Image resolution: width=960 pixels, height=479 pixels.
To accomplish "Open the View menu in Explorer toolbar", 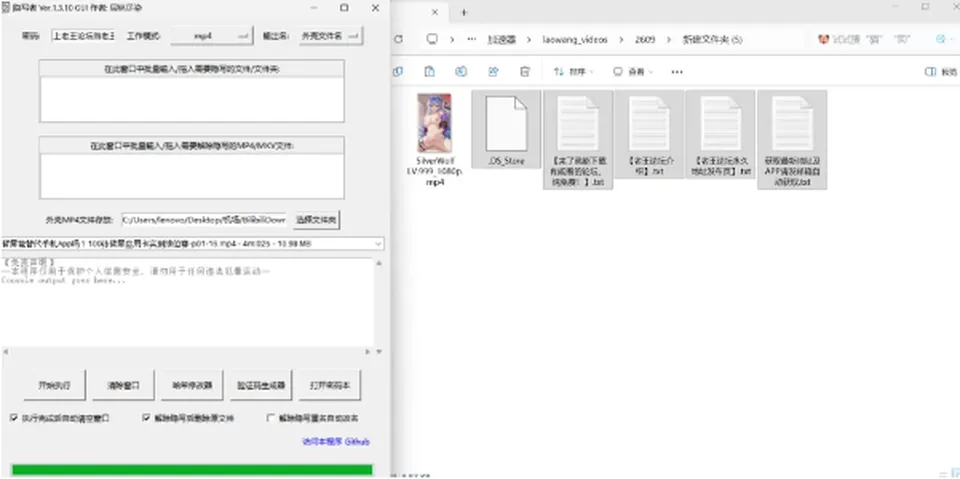I will [632, 72].
